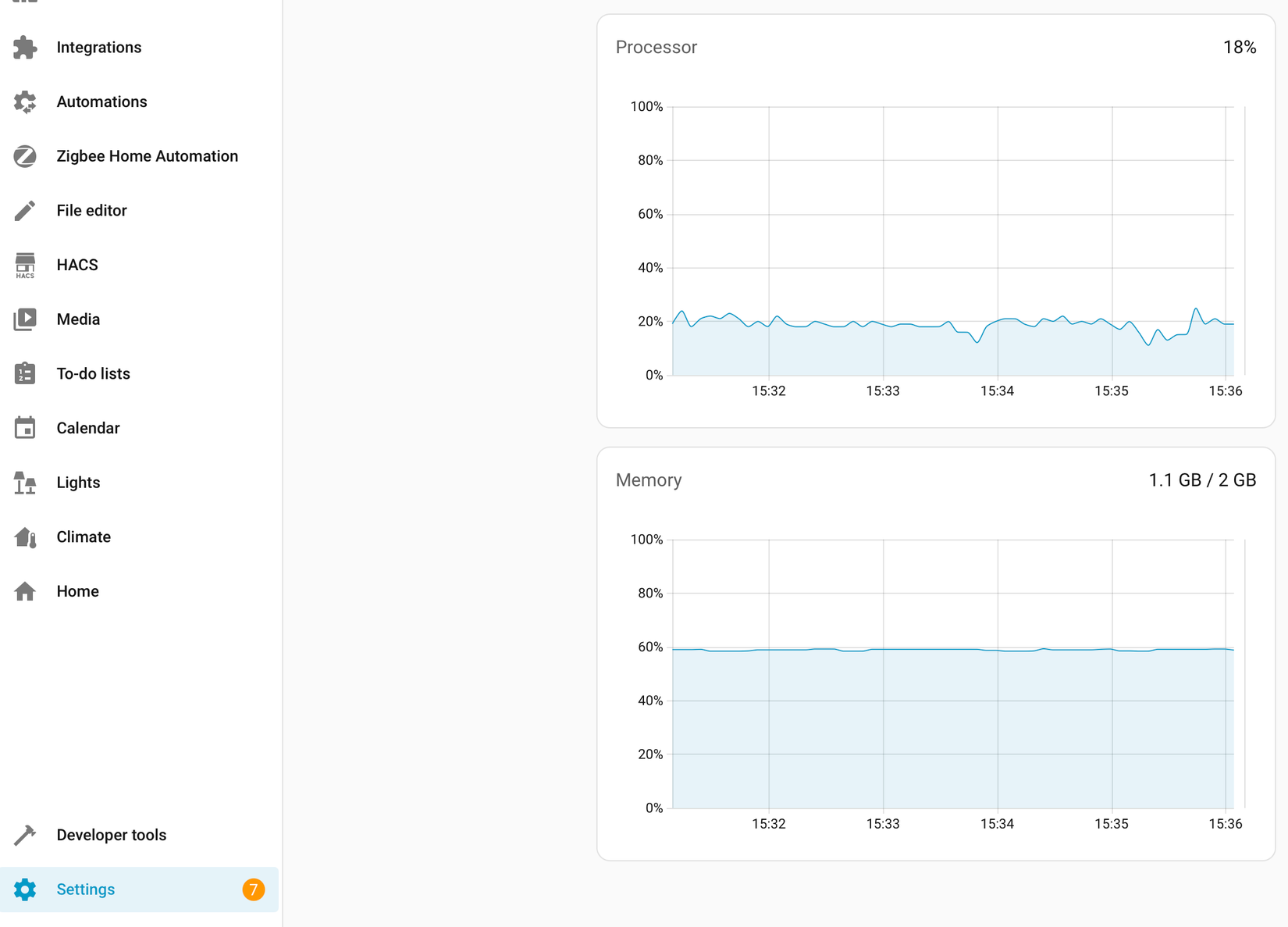Open the Calendar icon in the sidebar
Viewport: 1288px width, 927px height.
[x=25, y=427]
